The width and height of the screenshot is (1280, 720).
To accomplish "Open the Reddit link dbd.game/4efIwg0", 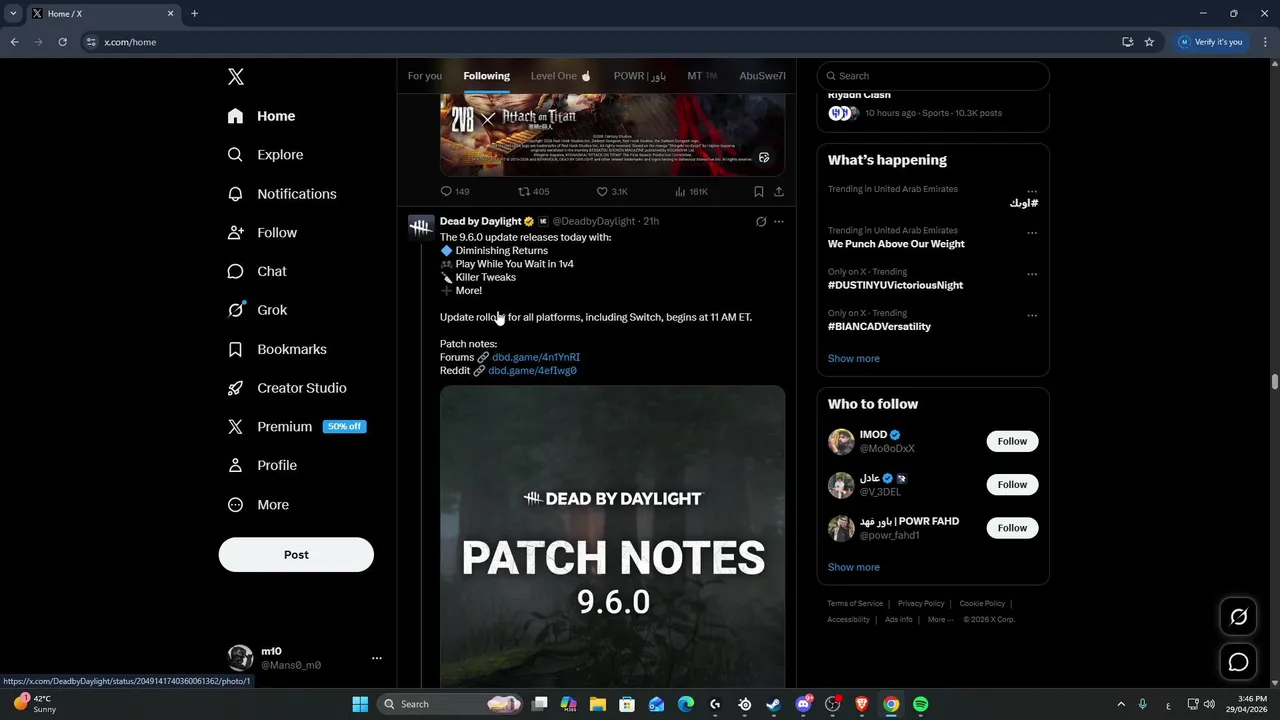I will (532, 371).
